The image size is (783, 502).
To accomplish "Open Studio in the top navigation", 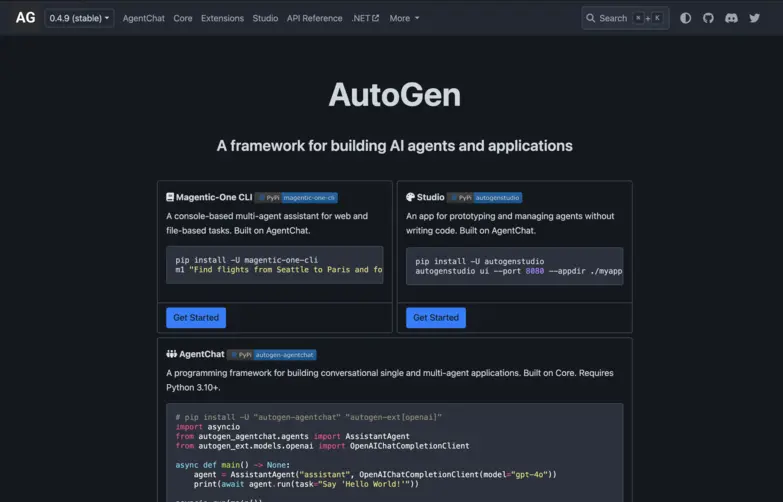I will 265,18.
